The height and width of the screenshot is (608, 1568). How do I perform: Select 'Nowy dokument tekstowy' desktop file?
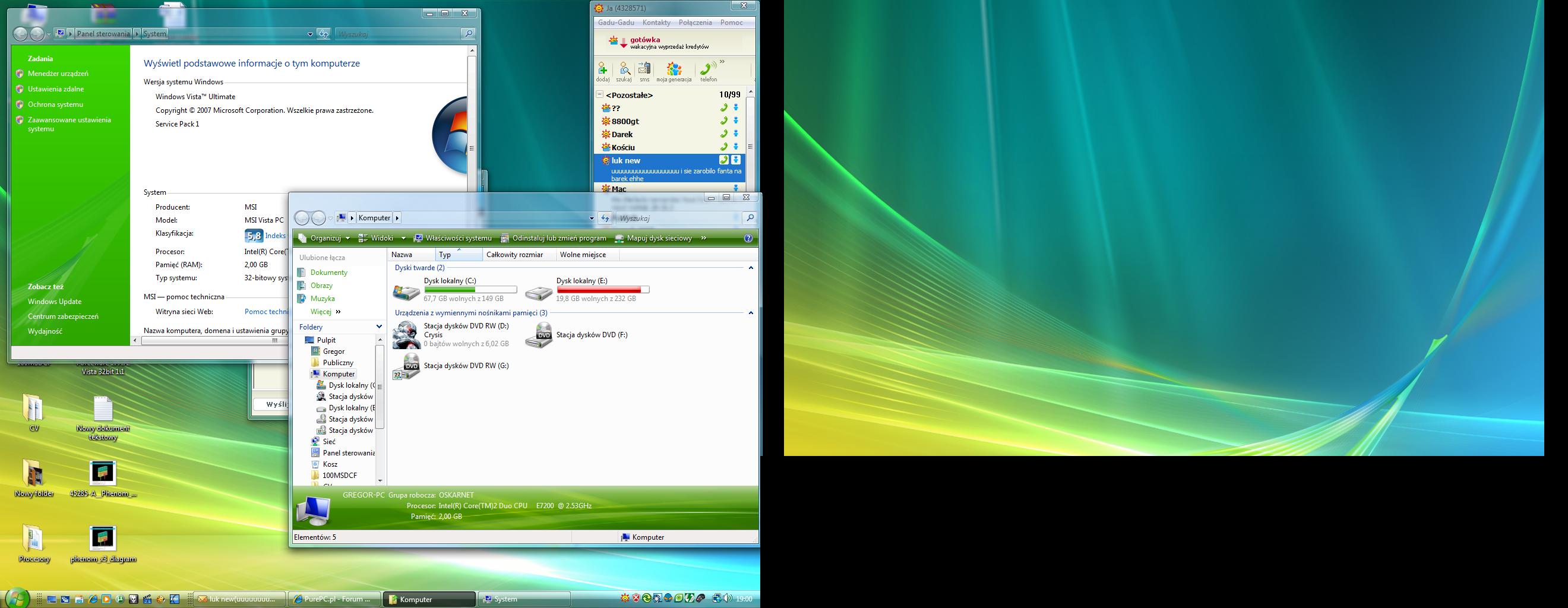point(103,418)
